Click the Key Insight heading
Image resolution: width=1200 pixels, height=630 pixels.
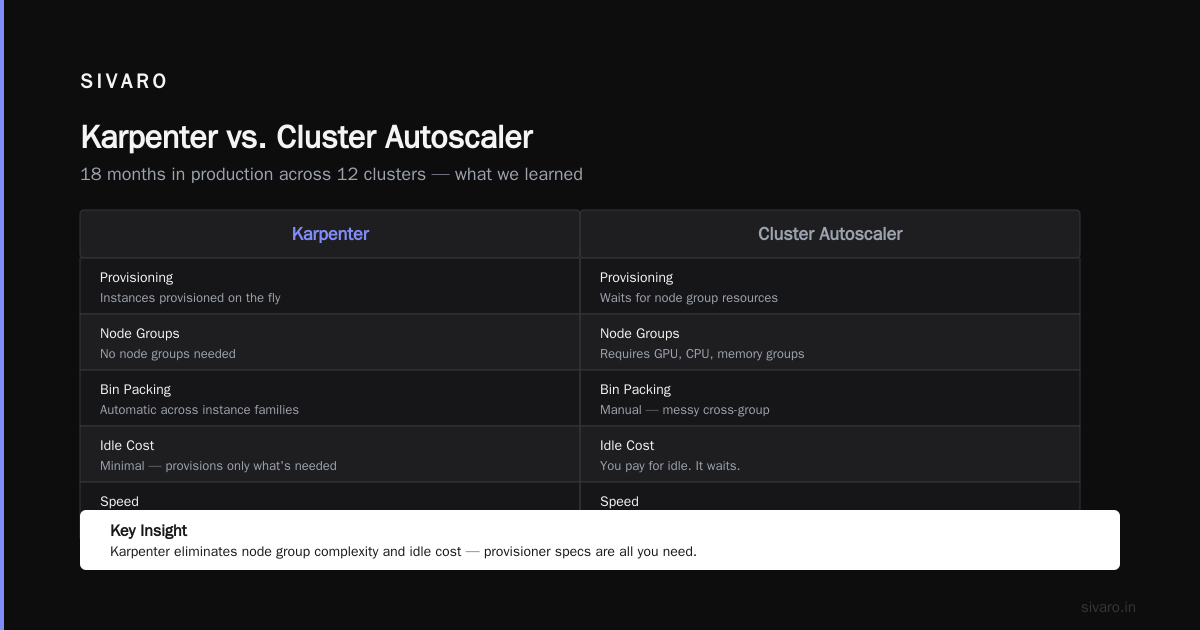click(148, 530)
